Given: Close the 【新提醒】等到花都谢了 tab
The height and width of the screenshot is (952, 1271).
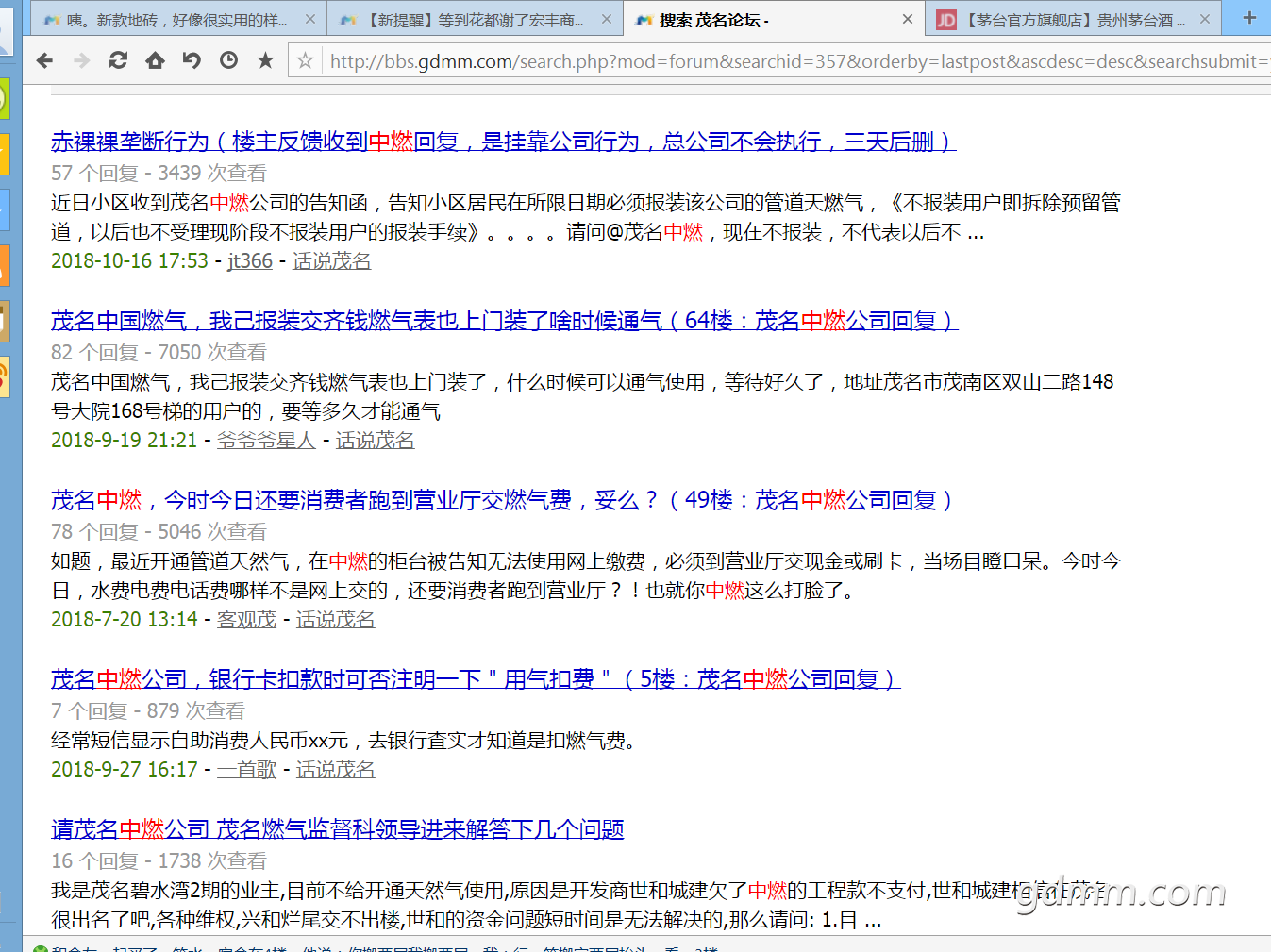Looking at the screenshot, I should coord(607,19).
